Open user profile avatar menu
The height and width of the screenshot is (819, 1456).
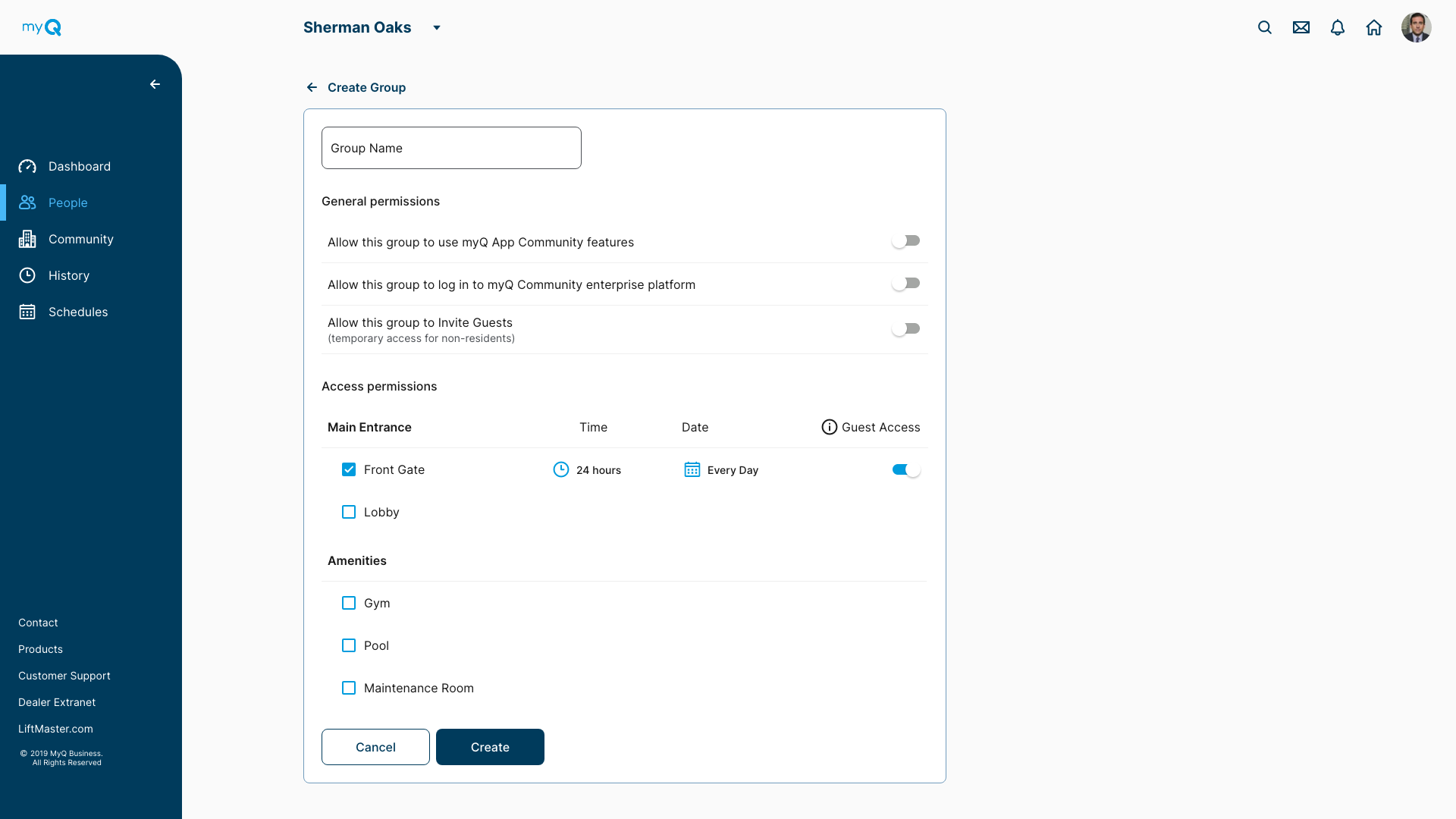(x=1416, y=27)
